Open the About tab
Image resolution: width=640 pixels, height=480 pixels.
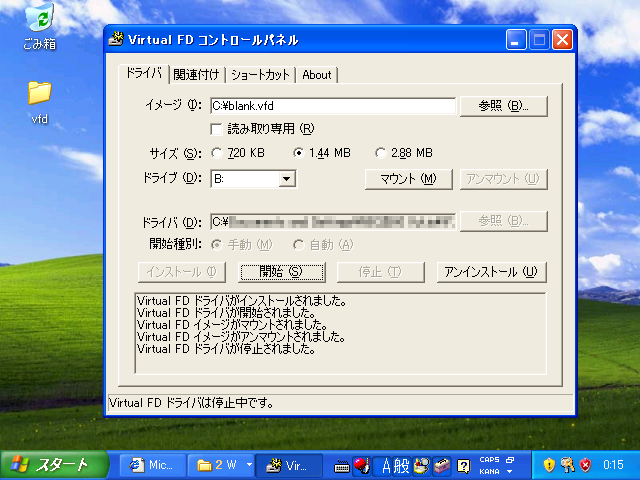(317, 75)
